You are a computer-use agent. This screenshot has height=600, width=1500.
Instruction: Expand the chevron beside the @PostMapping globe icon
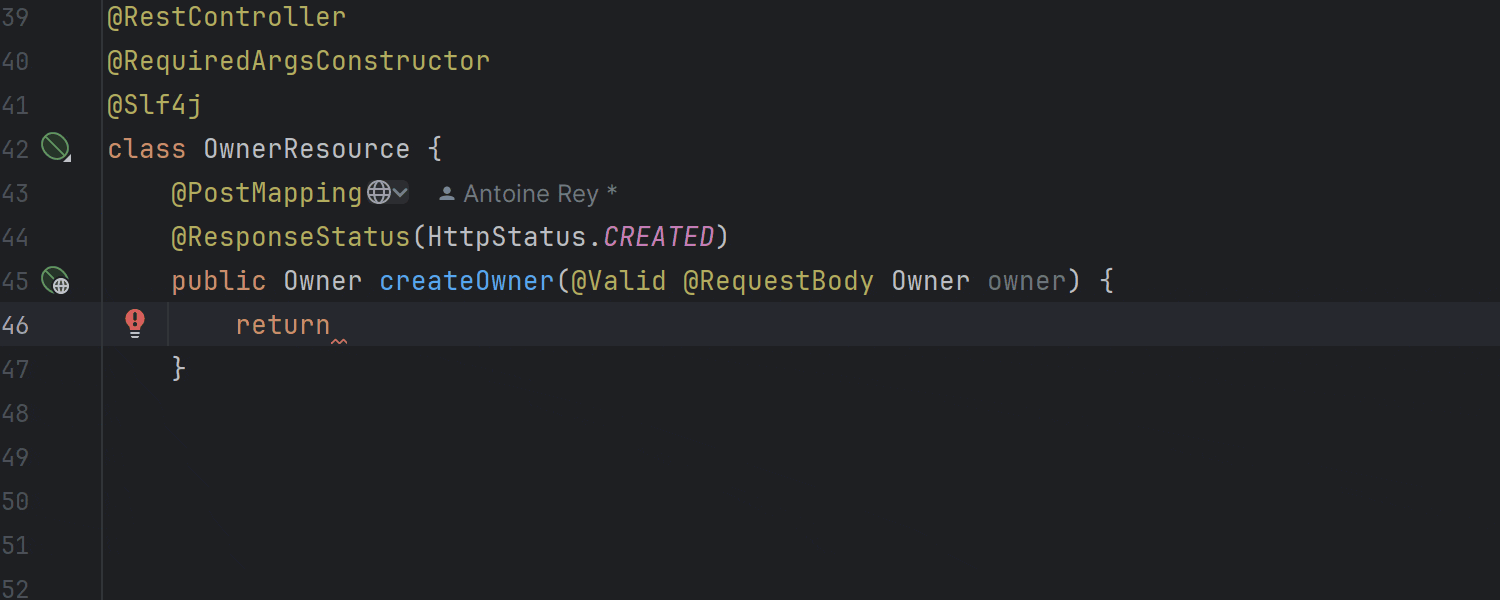[400, 192]
